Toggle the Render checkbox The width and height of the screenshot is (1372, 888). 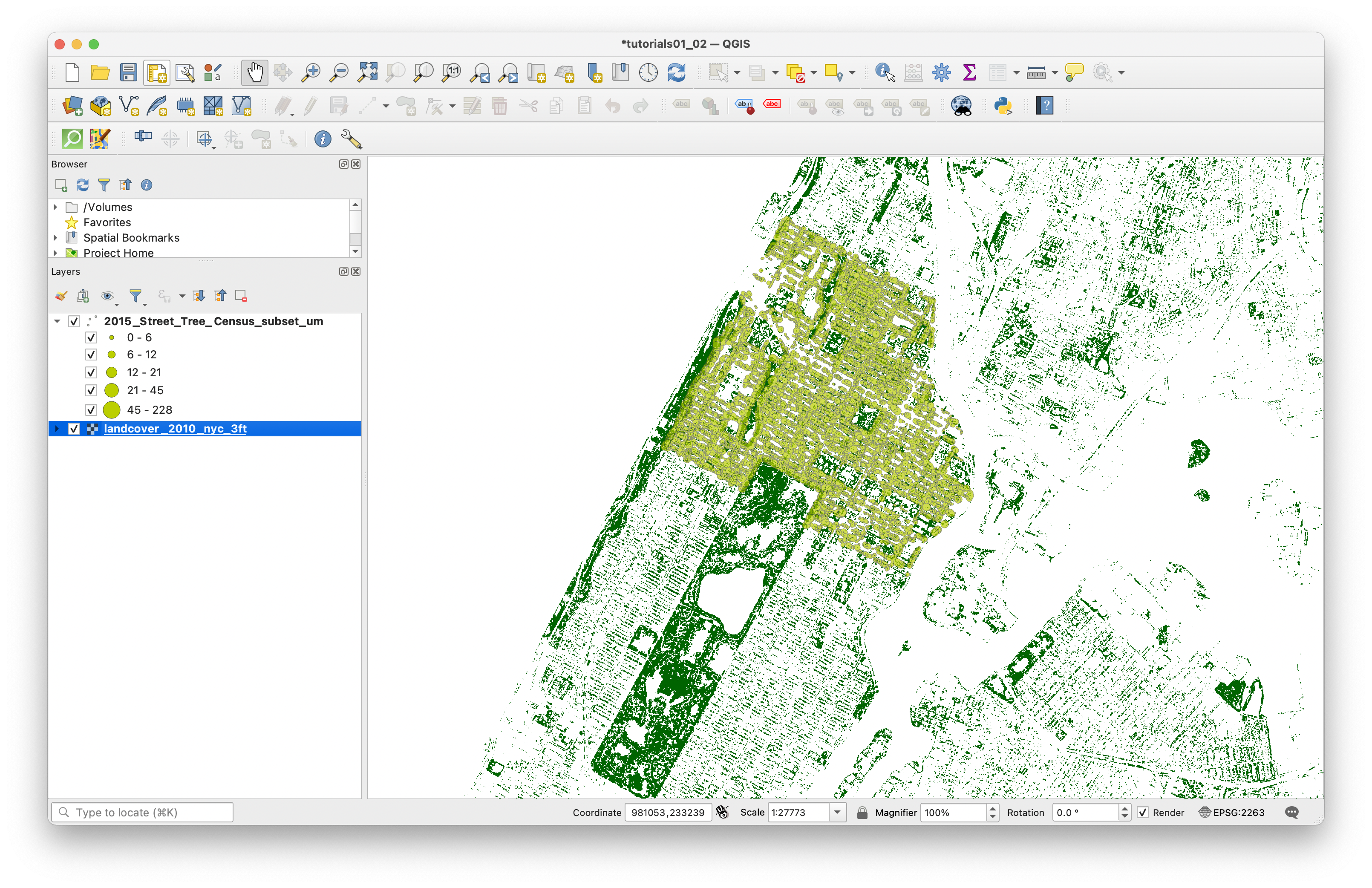(1143, 813)
